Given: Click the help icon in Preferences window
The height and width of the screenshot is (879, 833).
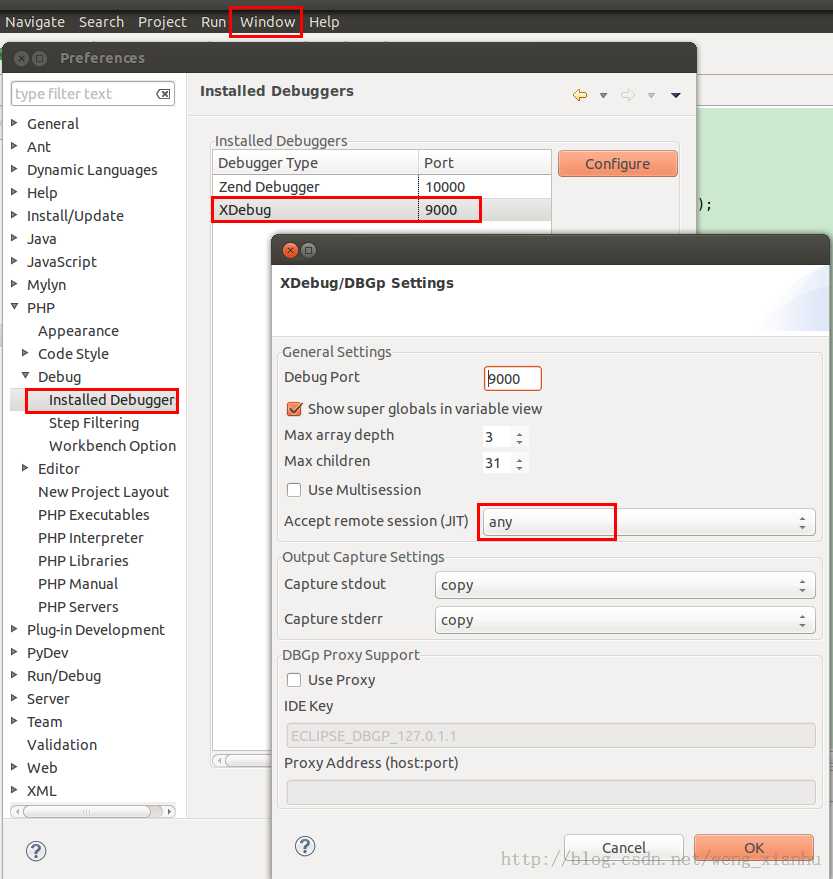Looking at the screenshot, I should click(x=36, y=851).
